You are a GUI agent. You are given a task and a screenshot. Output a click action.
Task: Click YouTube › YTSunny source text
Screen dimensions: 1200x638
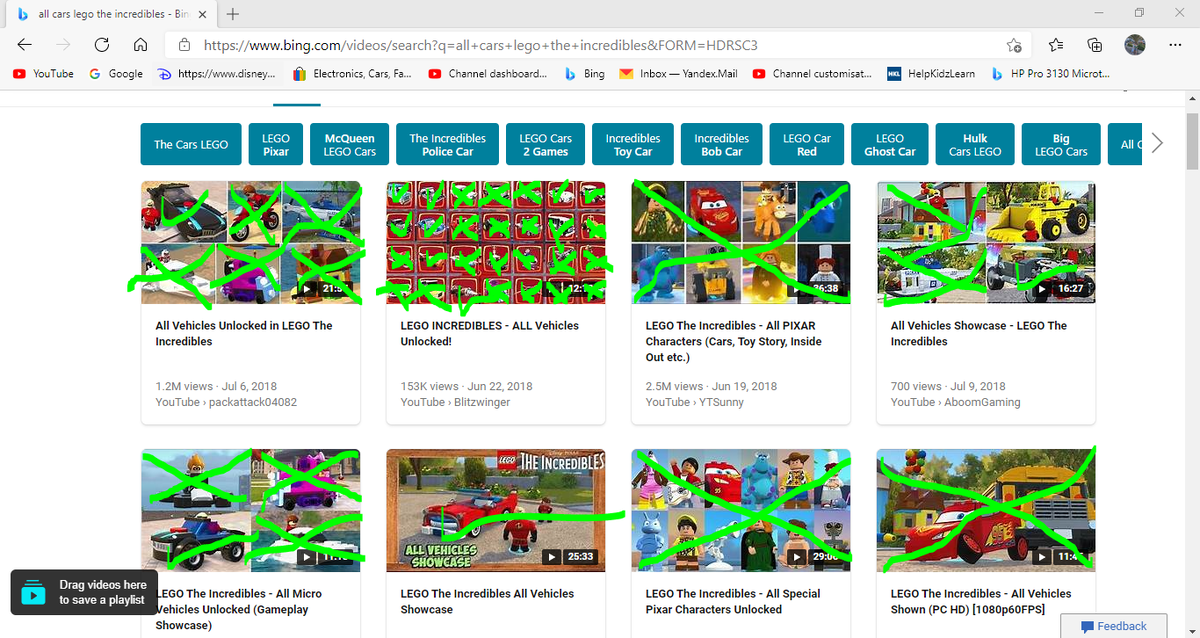point(695,402)
